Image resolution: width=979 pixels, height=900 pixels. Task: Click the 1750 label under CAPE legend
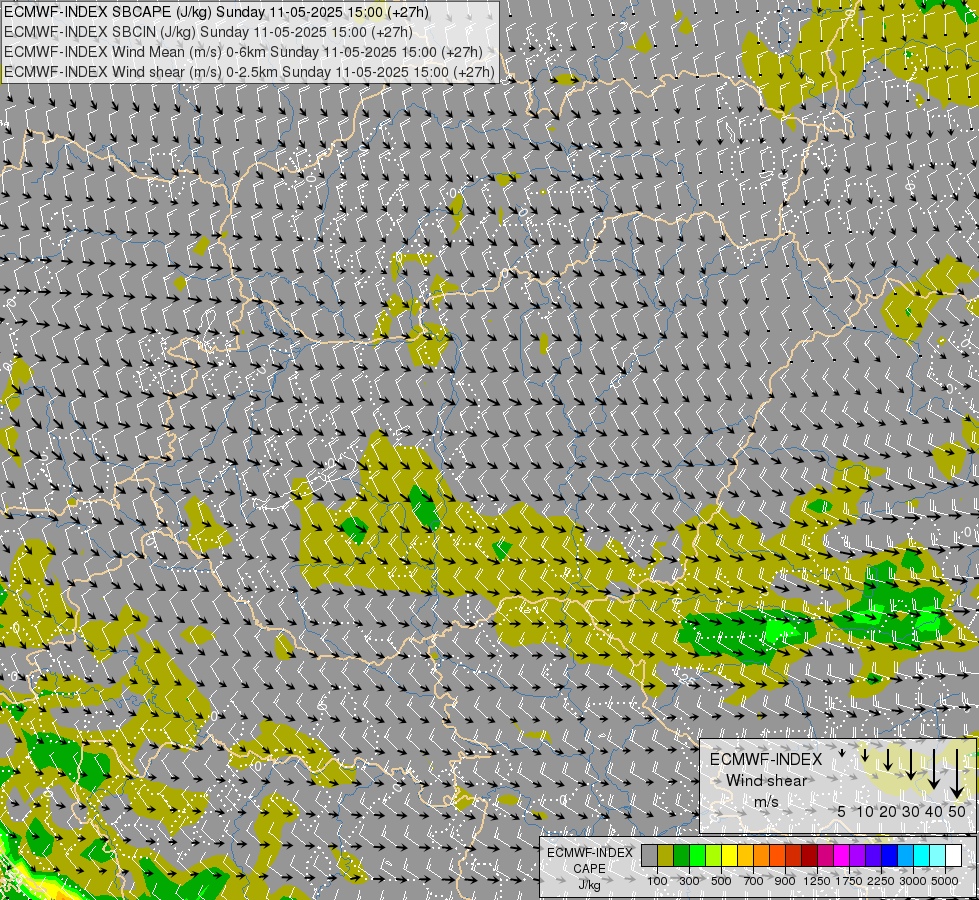[849, 881]
